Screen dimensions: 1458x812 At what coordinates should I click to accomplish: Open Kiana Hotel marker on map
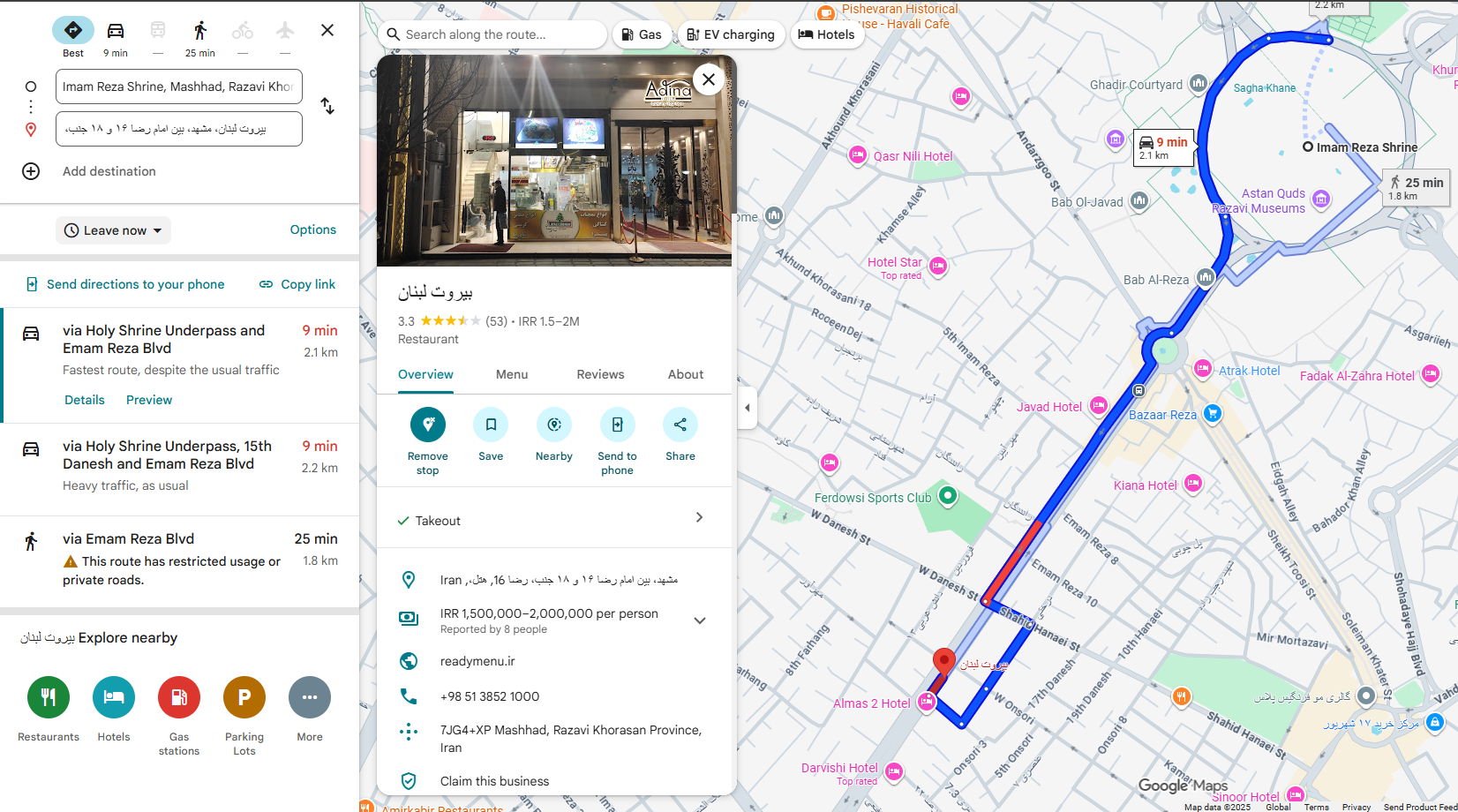[1193, 484]
